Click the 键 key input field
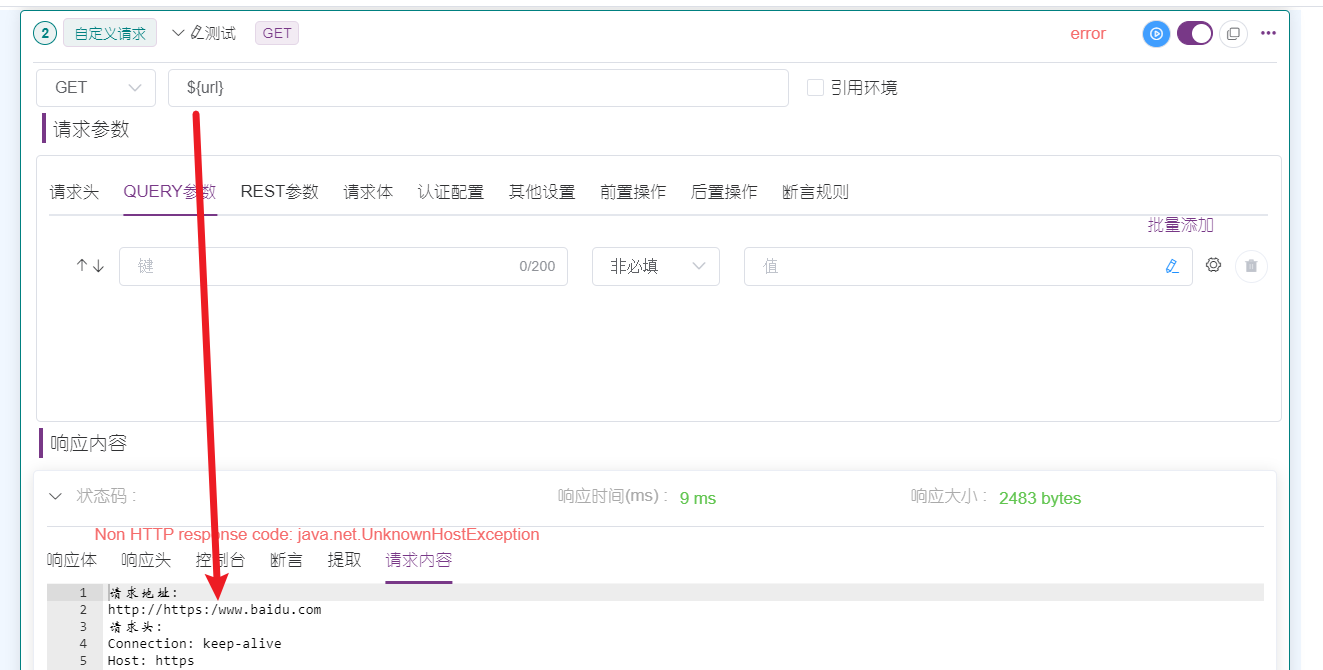Screen dimensions: 1323x670 click(343, 267)
